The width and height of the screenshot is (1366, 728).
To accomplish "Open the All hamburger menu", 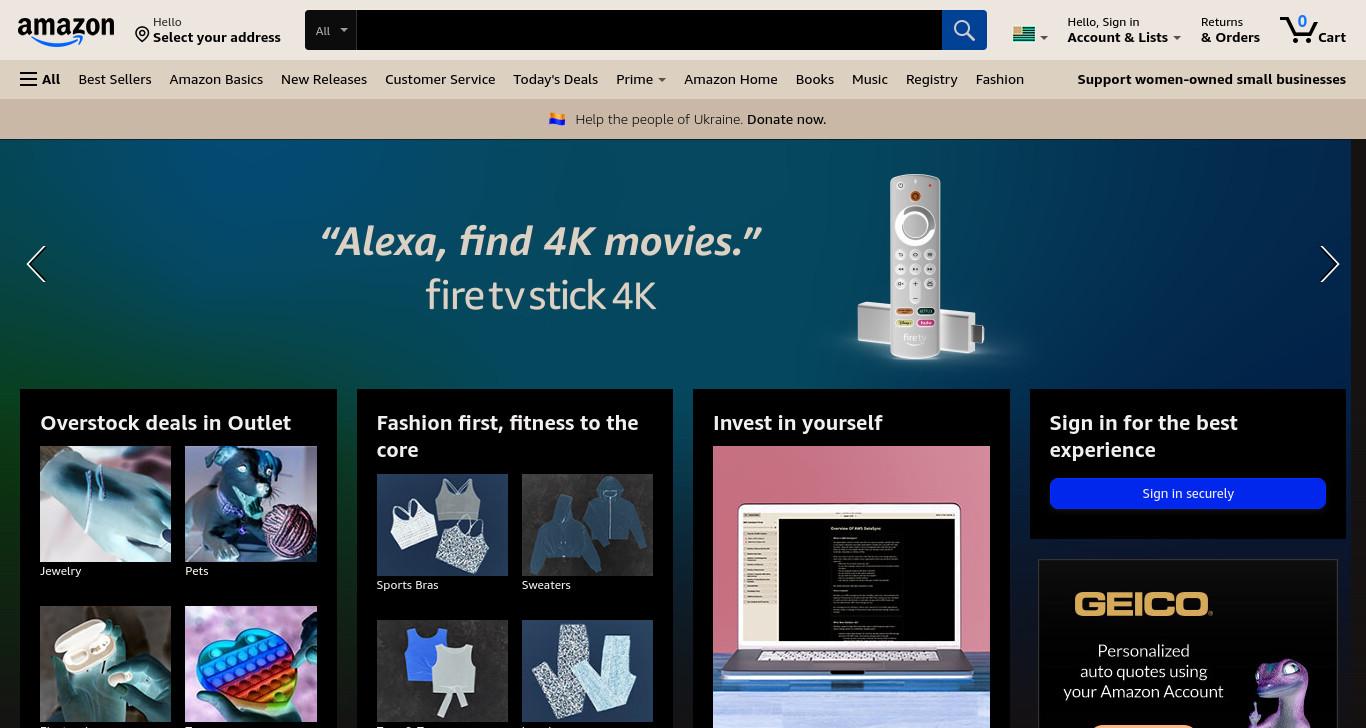I will pyautogui.click(x=40, y=79).
